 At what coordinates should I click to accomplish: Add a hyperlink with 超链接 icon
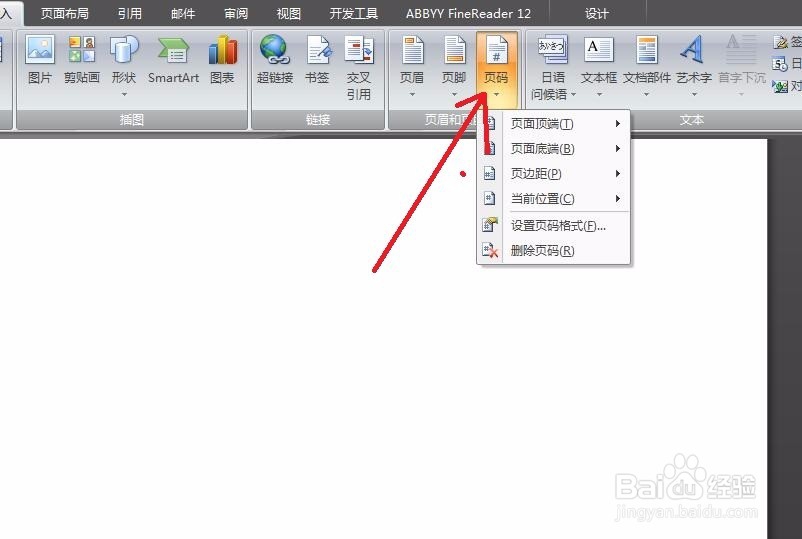click(x=275, y=50)
